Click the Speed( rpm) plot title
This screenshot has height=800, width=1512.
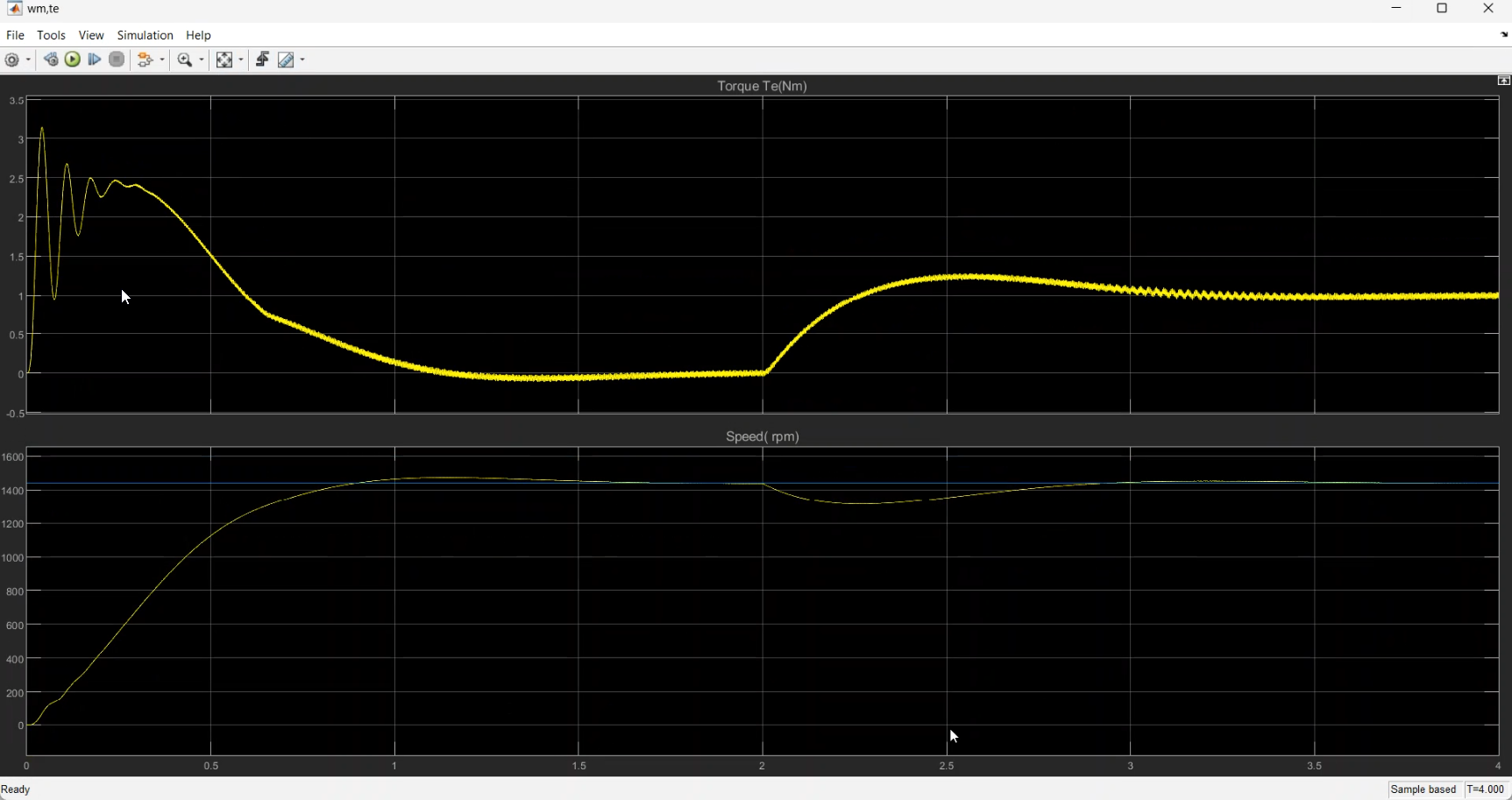pos(763,436)
